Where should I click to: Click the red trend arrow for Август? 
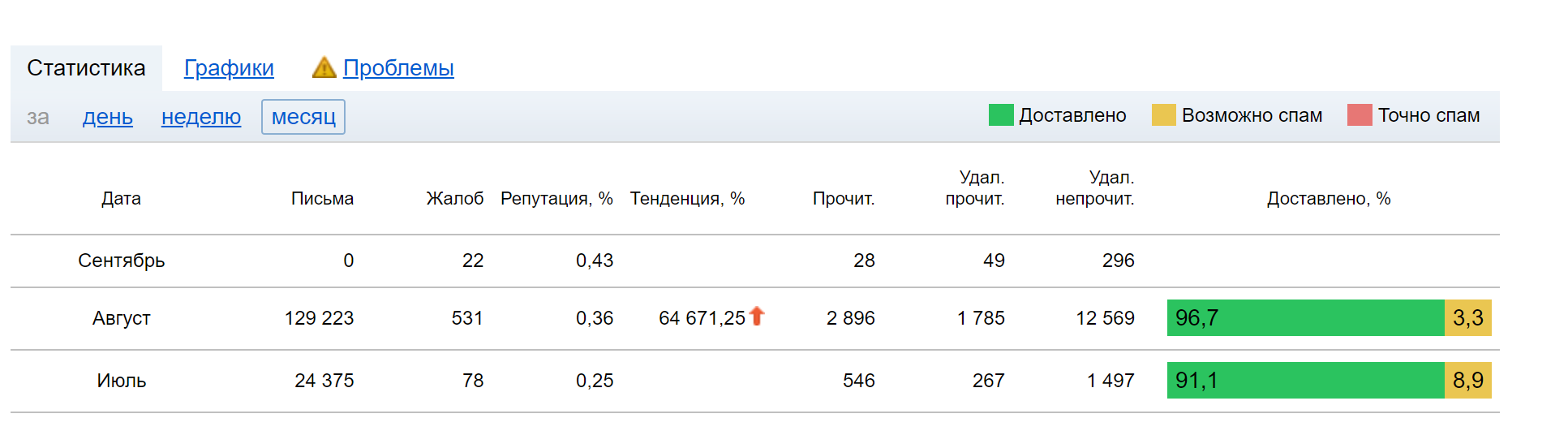point(757,316)
